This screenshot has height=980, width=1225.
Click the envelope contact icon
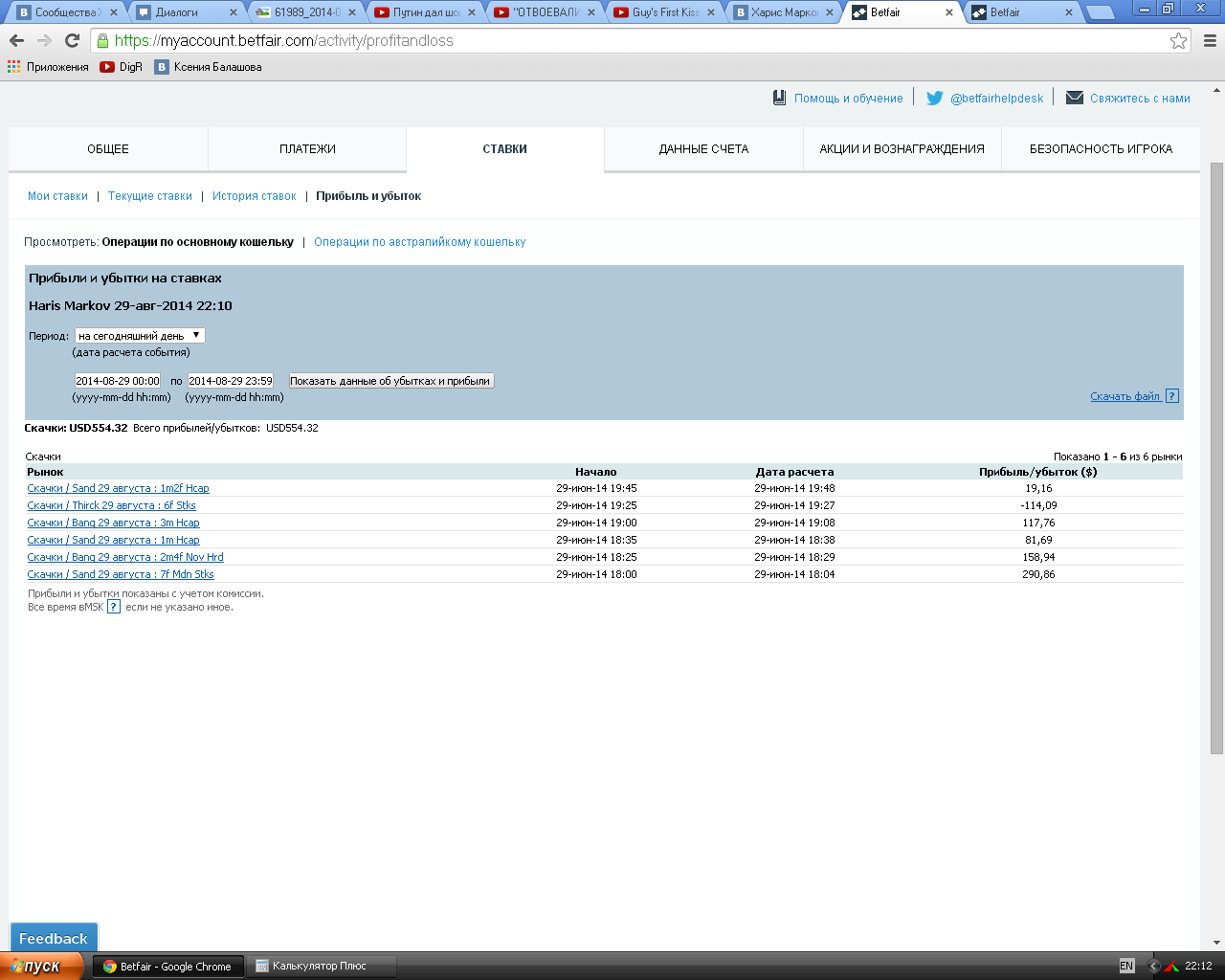1075,98
